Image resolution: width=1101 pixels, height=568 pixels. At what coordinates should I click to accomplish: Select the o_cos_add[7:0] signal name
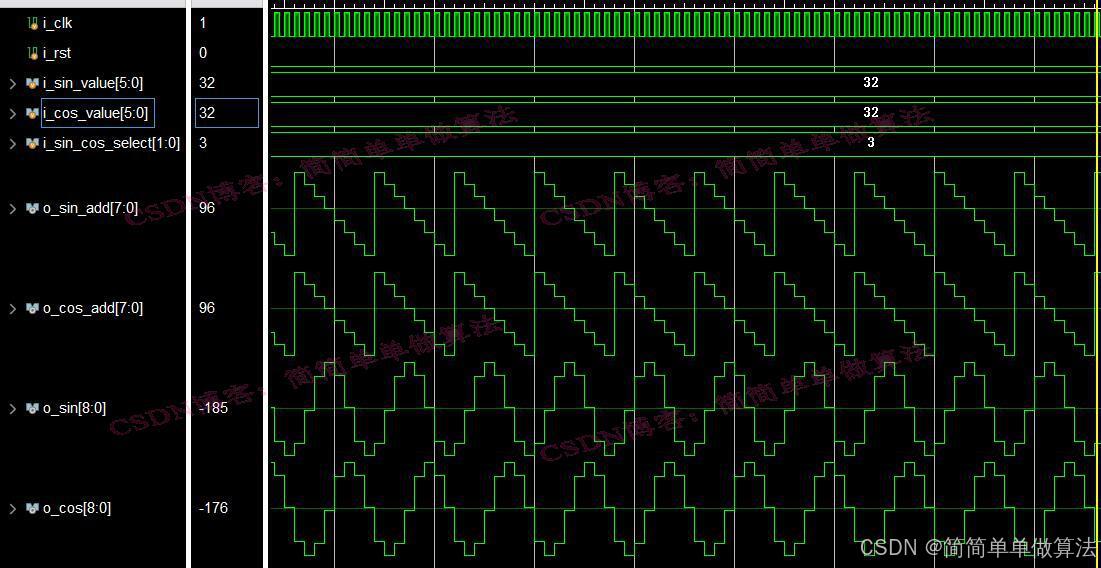(x=93, y=308)
